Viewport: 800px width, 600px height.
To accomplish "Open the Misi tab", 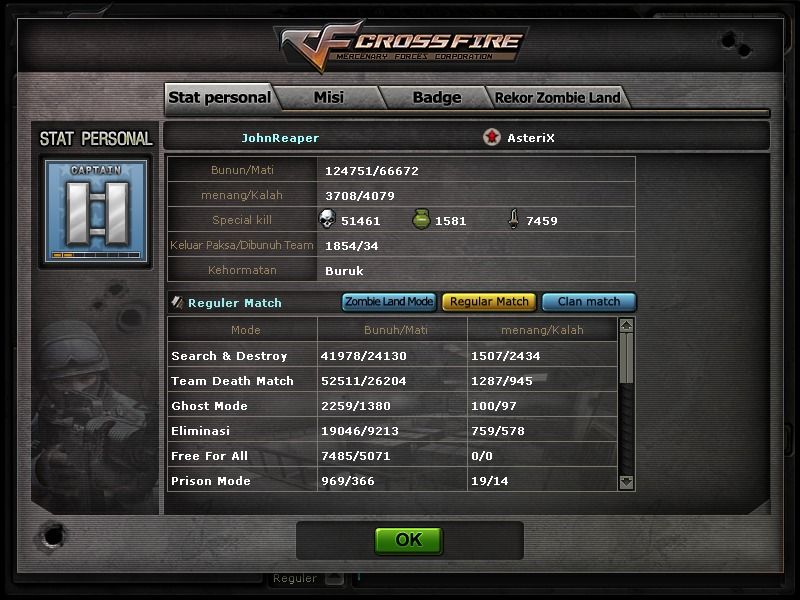I will [329, 97].
